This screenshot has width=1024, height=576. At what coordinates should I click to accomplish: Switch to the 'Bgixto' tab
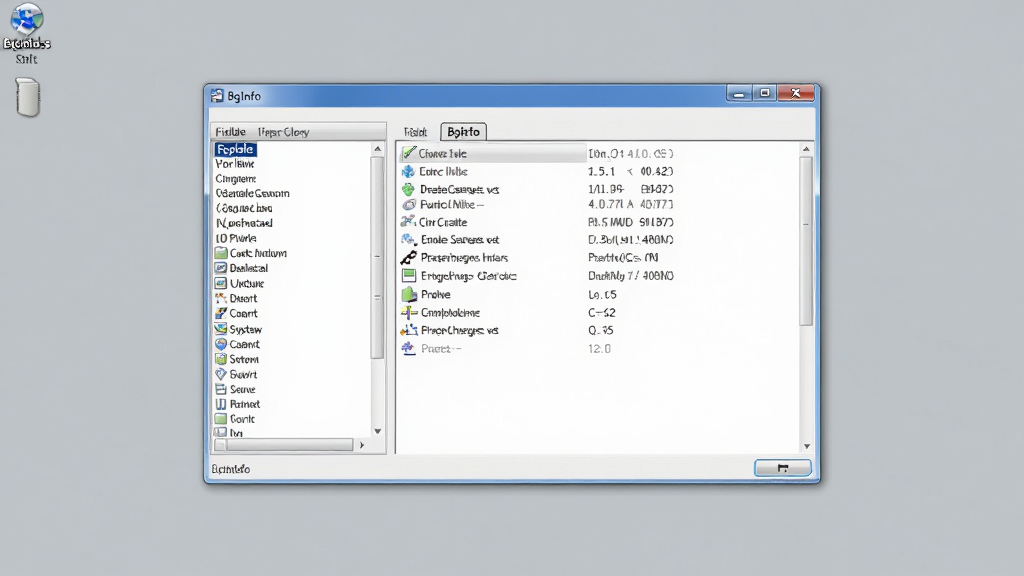click(x=463, y=132)
